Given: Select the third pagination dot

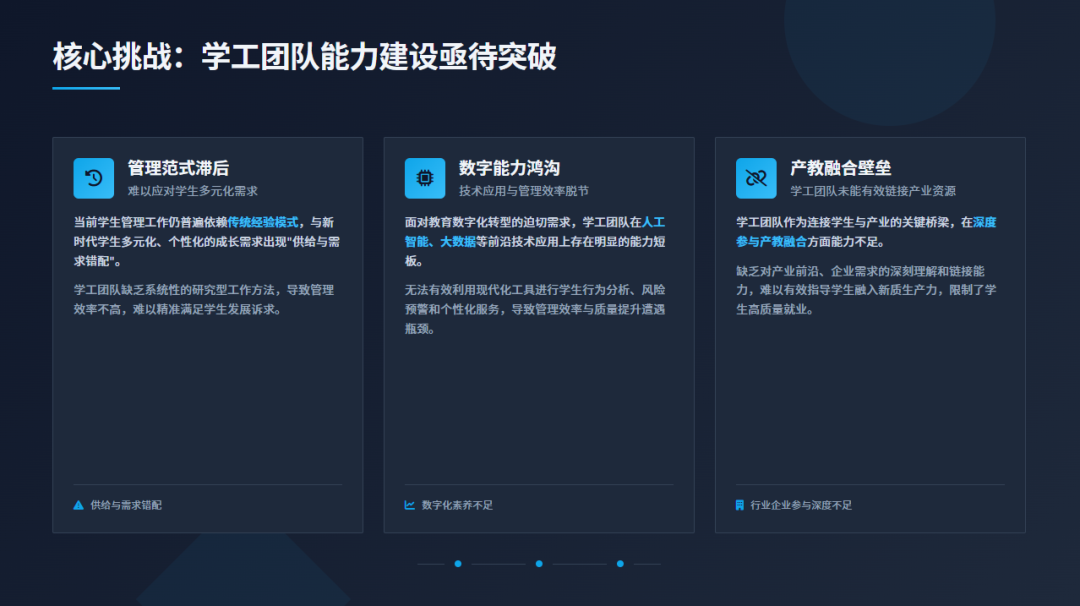Looking at the screenshot, I should pyautogui.click(x=621, y=564).
